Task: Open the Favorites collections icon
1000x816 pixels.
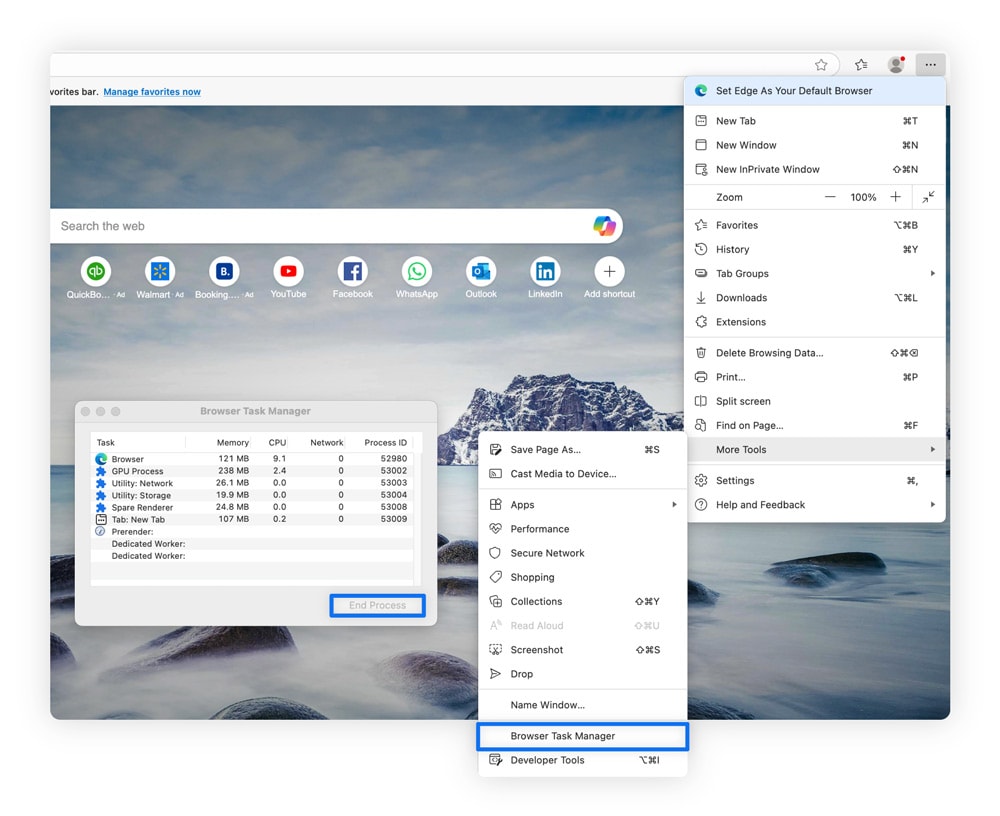Action: coord(860,64)
